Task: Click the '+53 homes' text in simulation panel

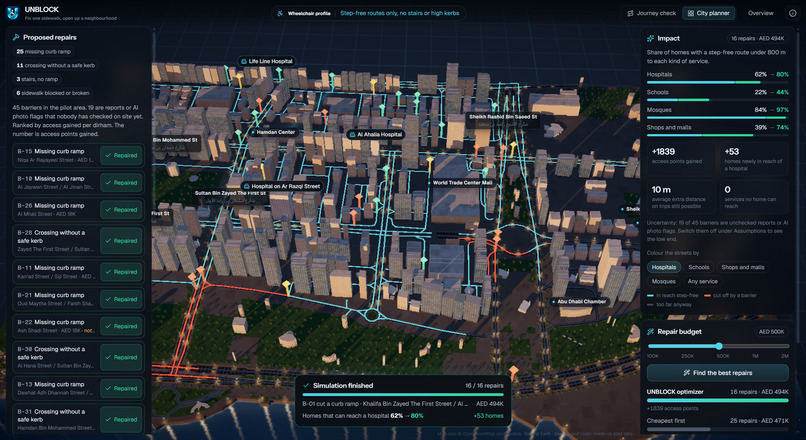Action: (x=488, y=416)
